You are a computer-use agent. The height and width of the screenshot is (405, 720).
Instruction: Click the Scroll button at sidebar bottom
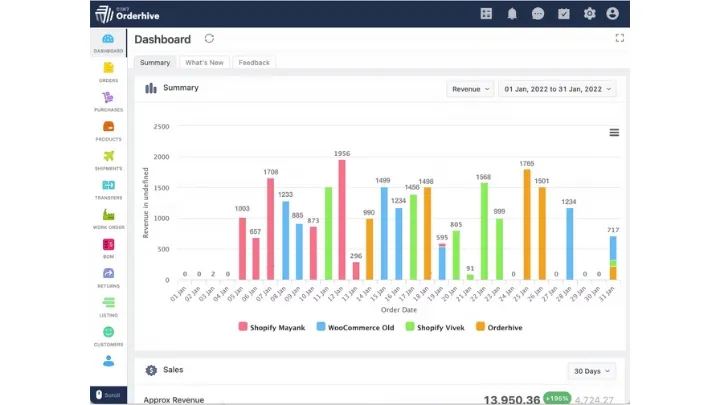108,395
